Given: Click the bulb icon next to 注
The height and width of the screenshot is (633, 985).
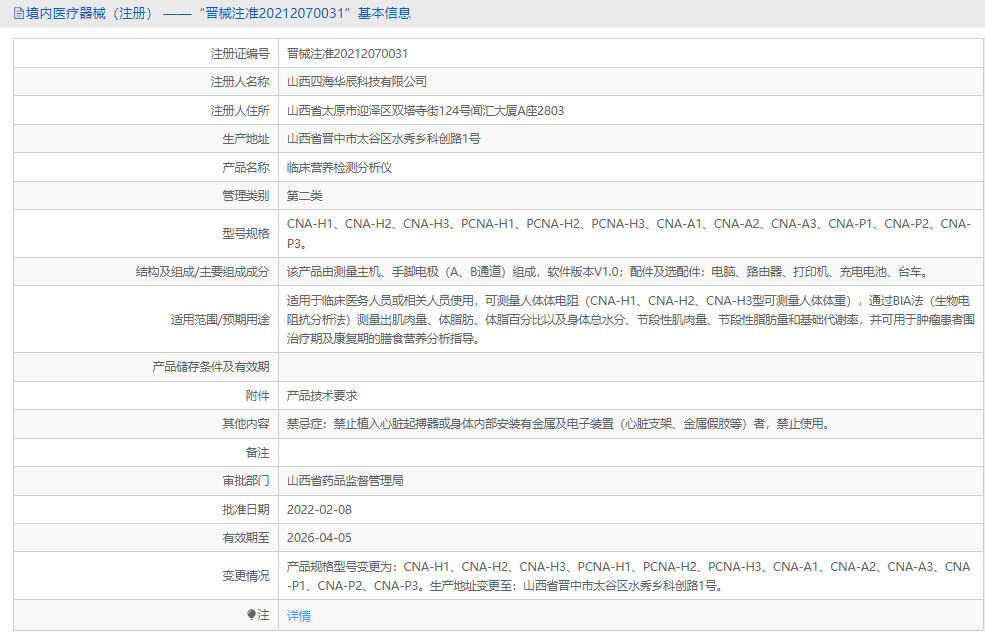Looking at the screenshot, I should click(x=251, y=615).
